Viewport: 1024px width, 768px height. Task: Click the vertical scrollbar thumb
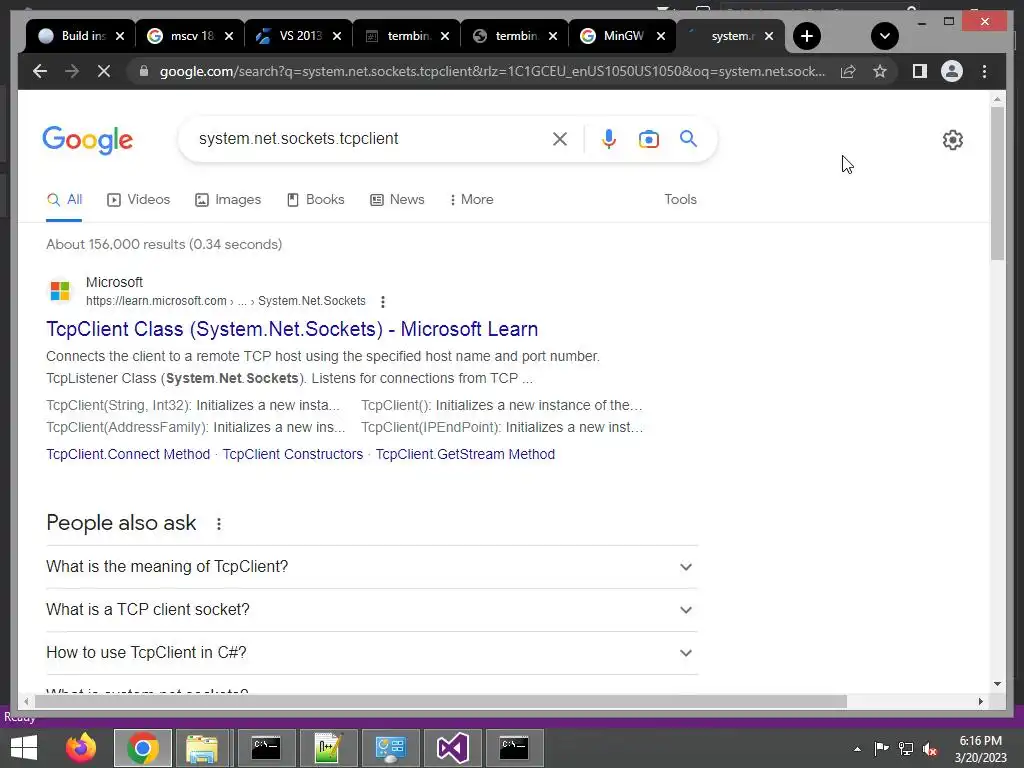pos(997,184)
